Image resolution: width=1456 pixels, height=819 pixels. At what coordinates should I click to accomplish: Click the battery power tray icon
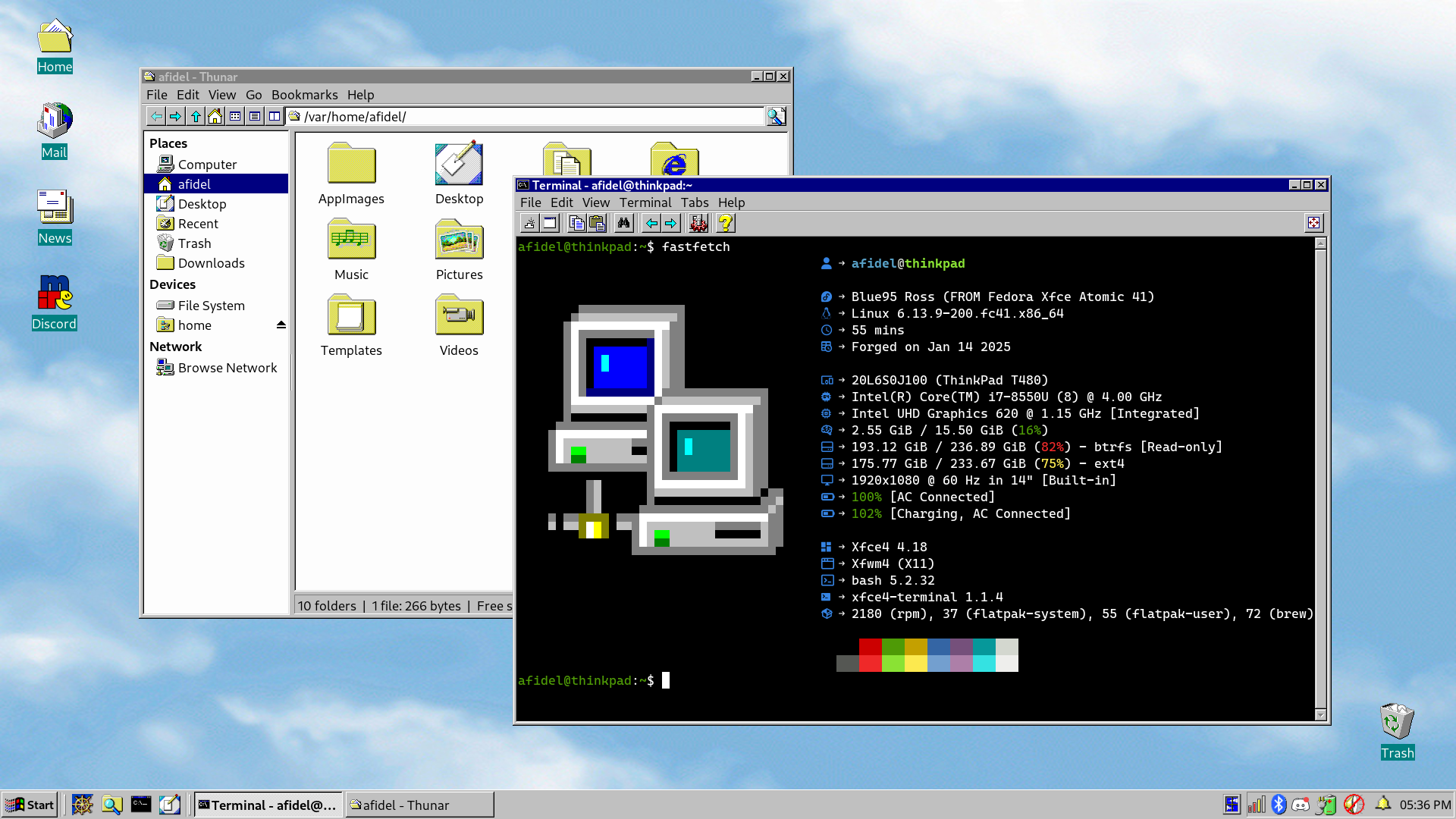1326,805
